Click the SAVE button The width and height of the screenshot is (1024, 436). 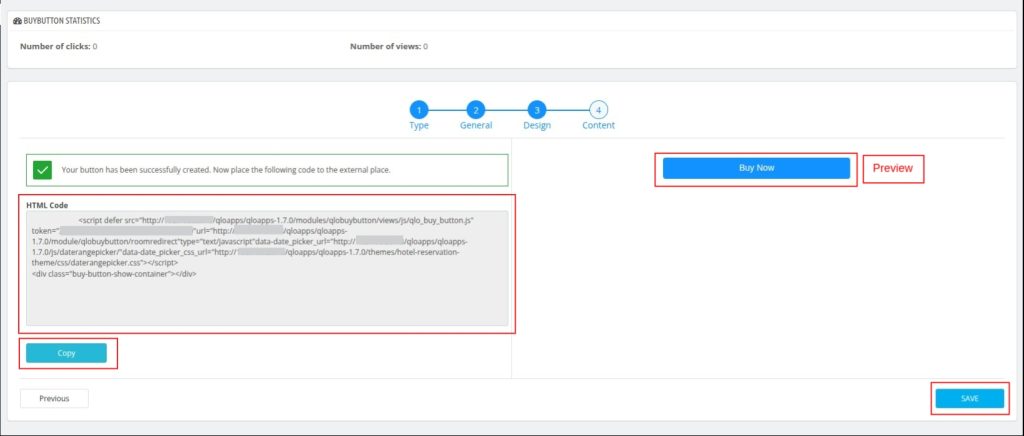970,398
